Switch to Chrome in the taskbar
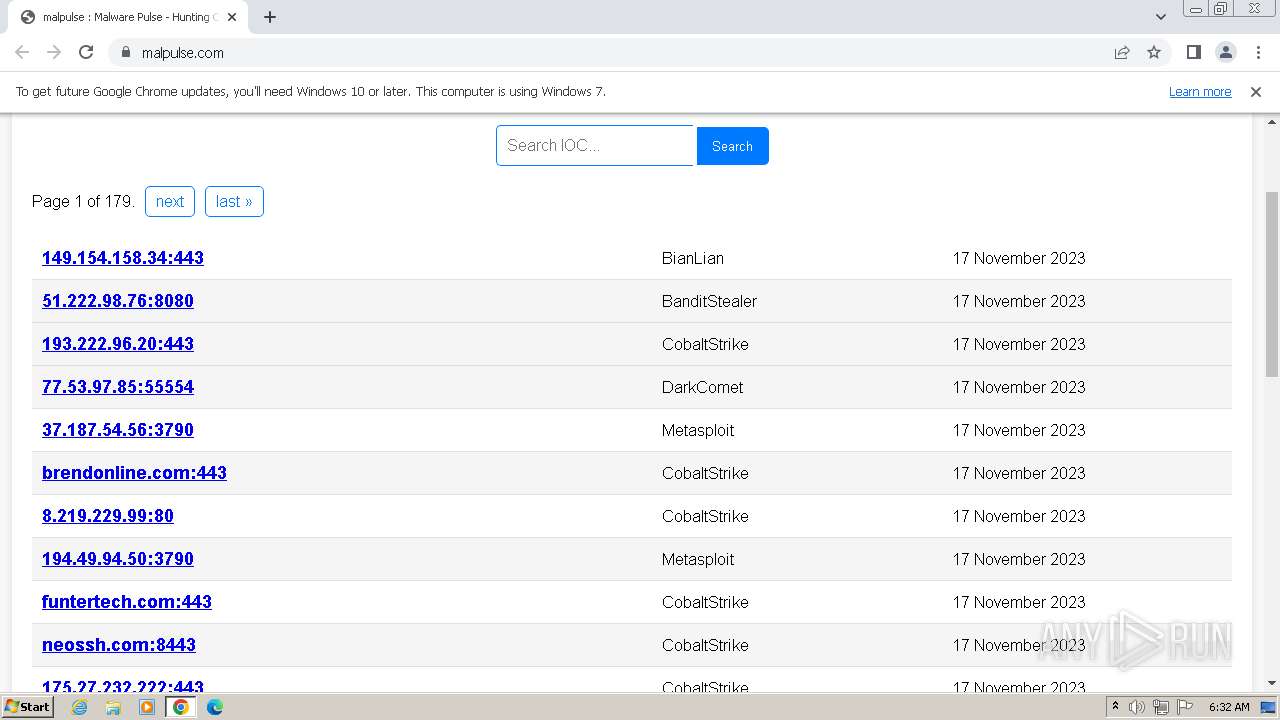Viewport: 1280px width, 720px height. [x=181, y=707]
